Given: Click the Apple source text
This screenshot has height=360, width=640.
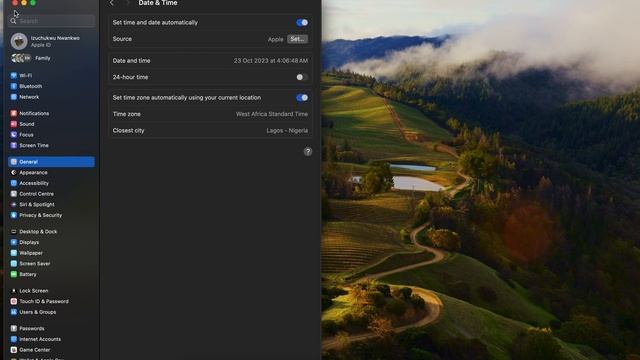Looking at the screenshot, I should tap(276, 39).
